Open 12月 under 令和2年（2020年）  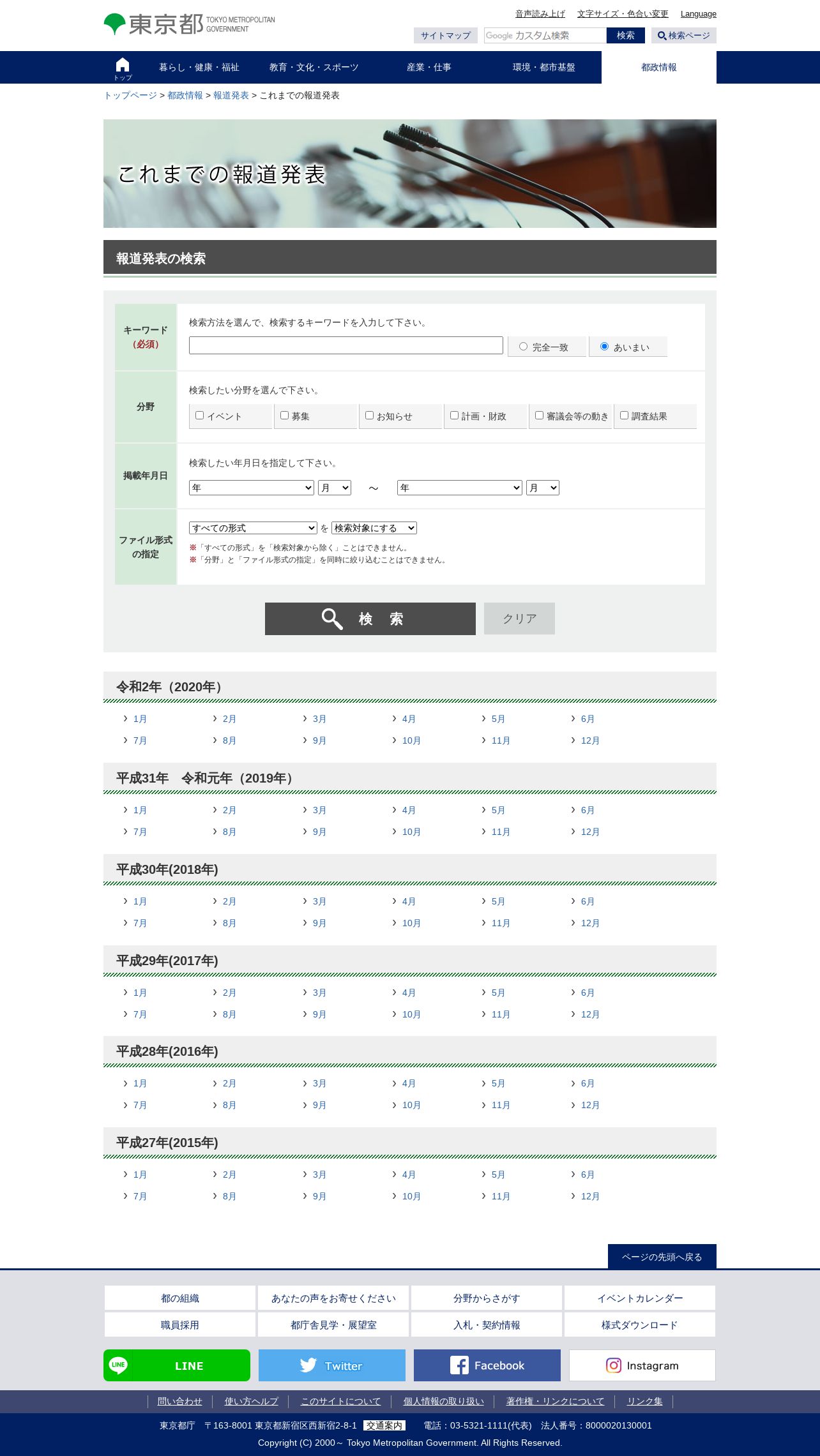[x=590, y=740]
